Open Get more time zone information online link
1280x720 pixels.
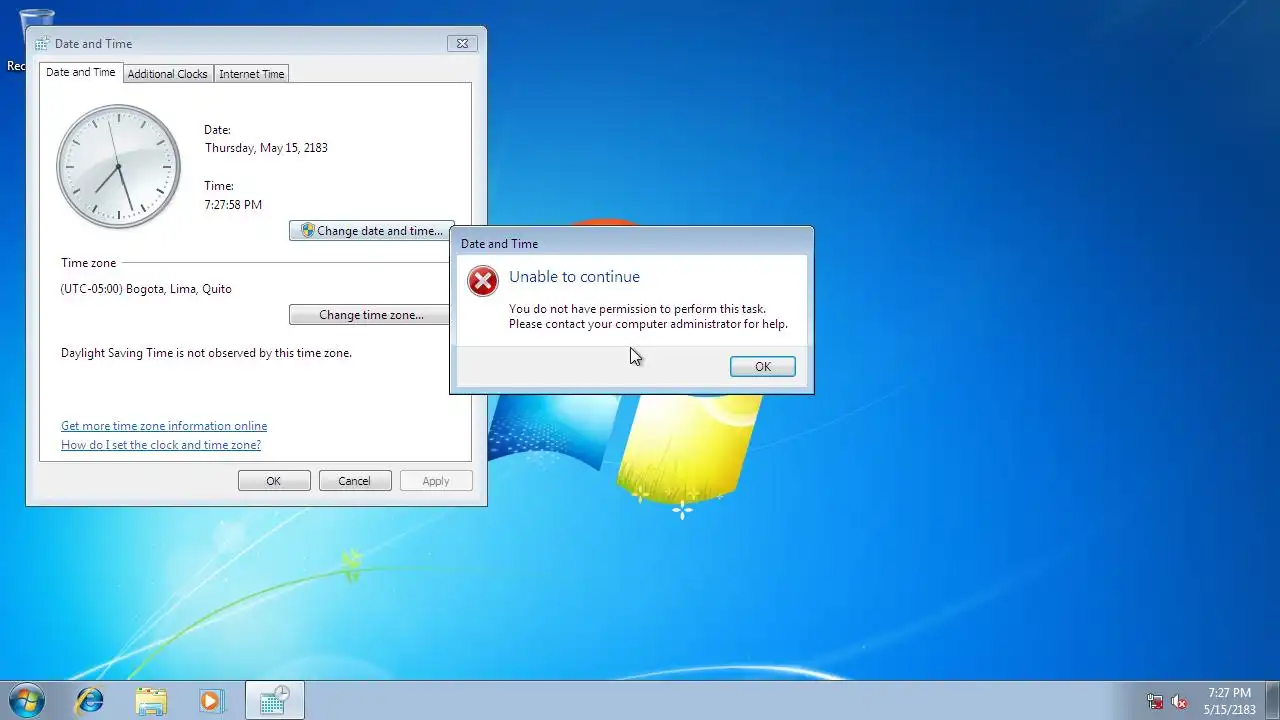pos(164,426)
